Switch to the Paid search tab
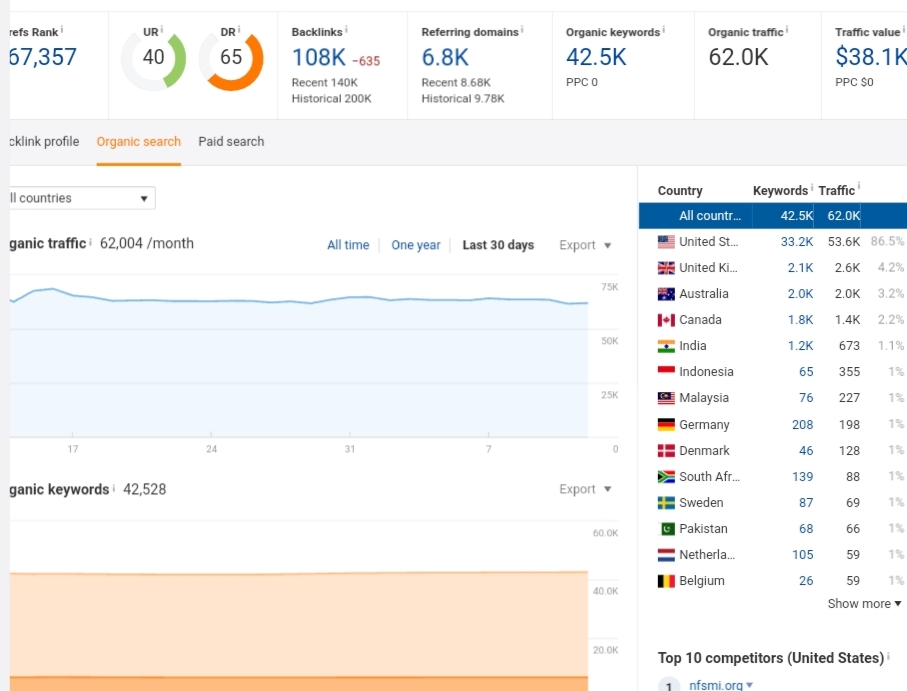 (x=231, y=142)
